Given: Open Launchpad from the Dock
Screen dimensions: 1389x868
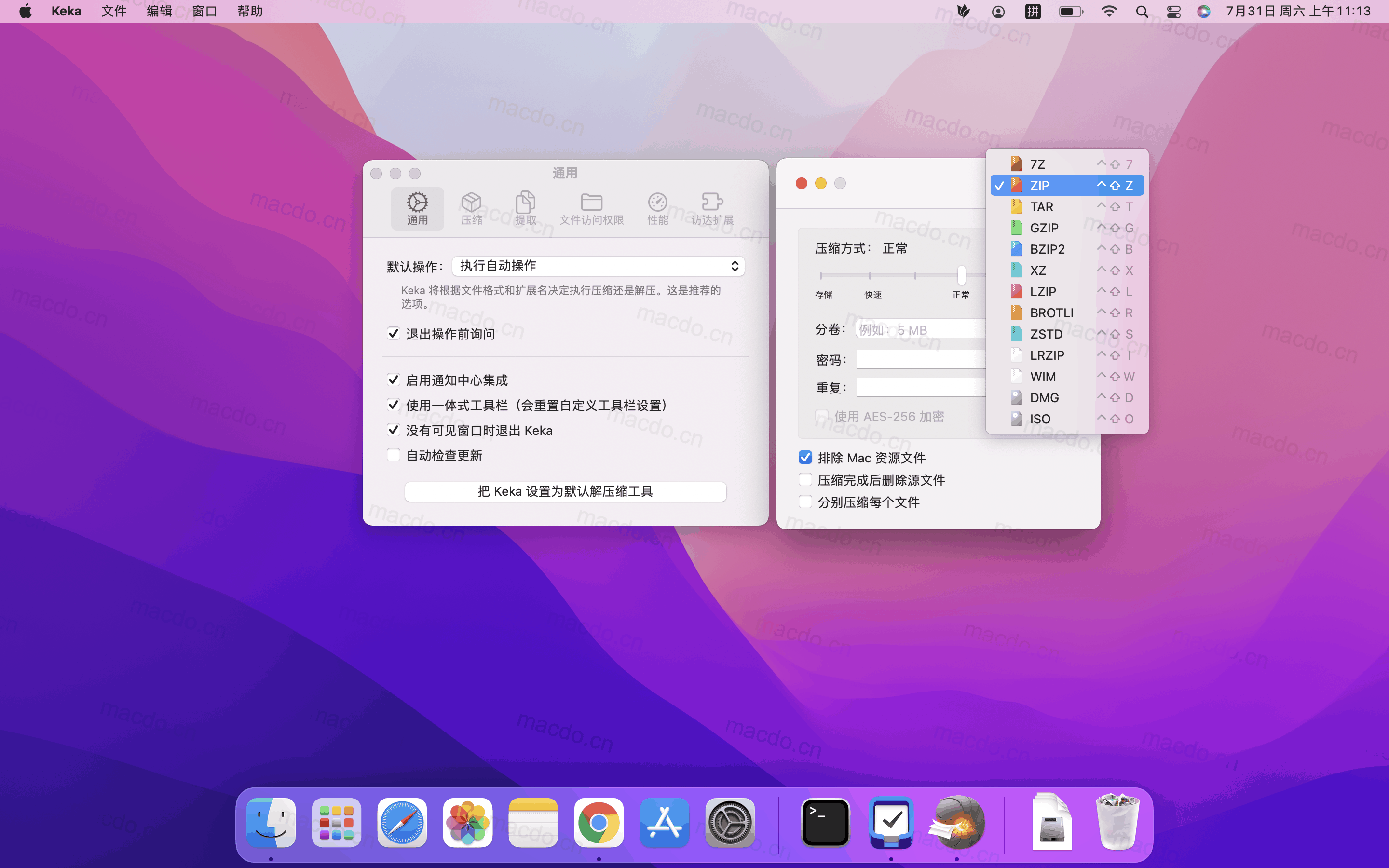Looking at the screenshot, I should click(x=336, y=822).
